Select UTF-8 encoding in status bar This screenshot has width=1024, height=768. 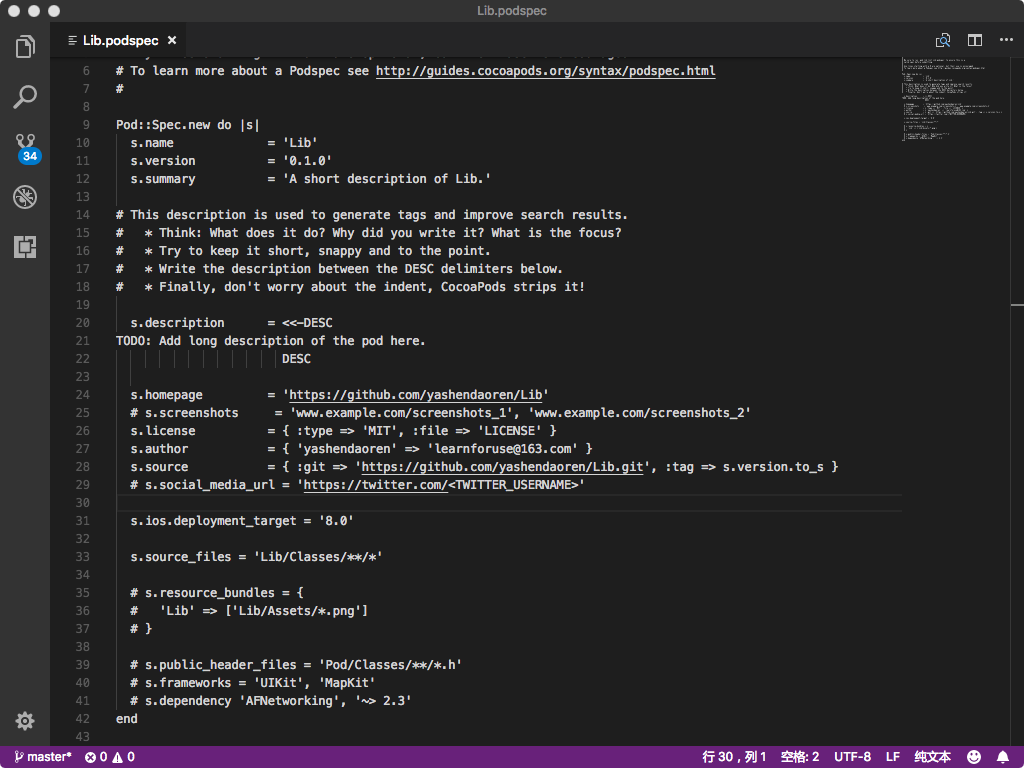[x=852, y=757]
